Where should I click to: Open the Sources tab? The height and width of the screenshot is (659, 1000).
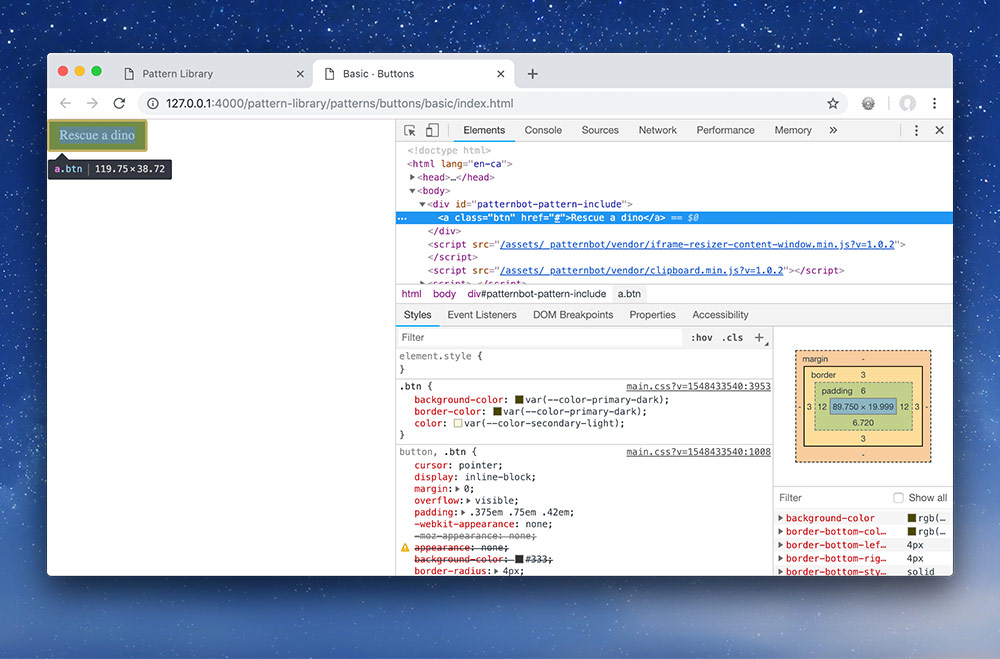[x=600, y=130]
